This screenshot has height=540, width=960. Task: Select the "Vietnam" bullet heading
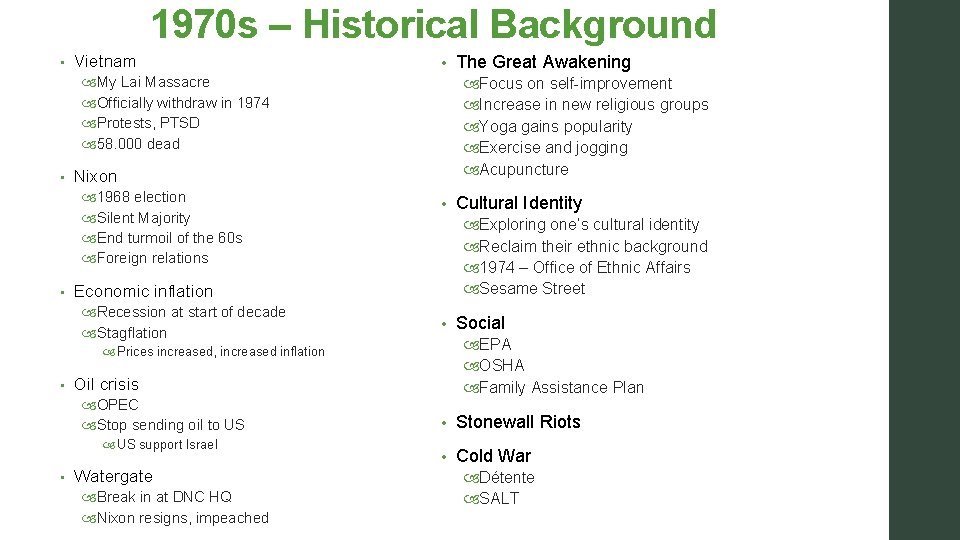pos(105,61)
